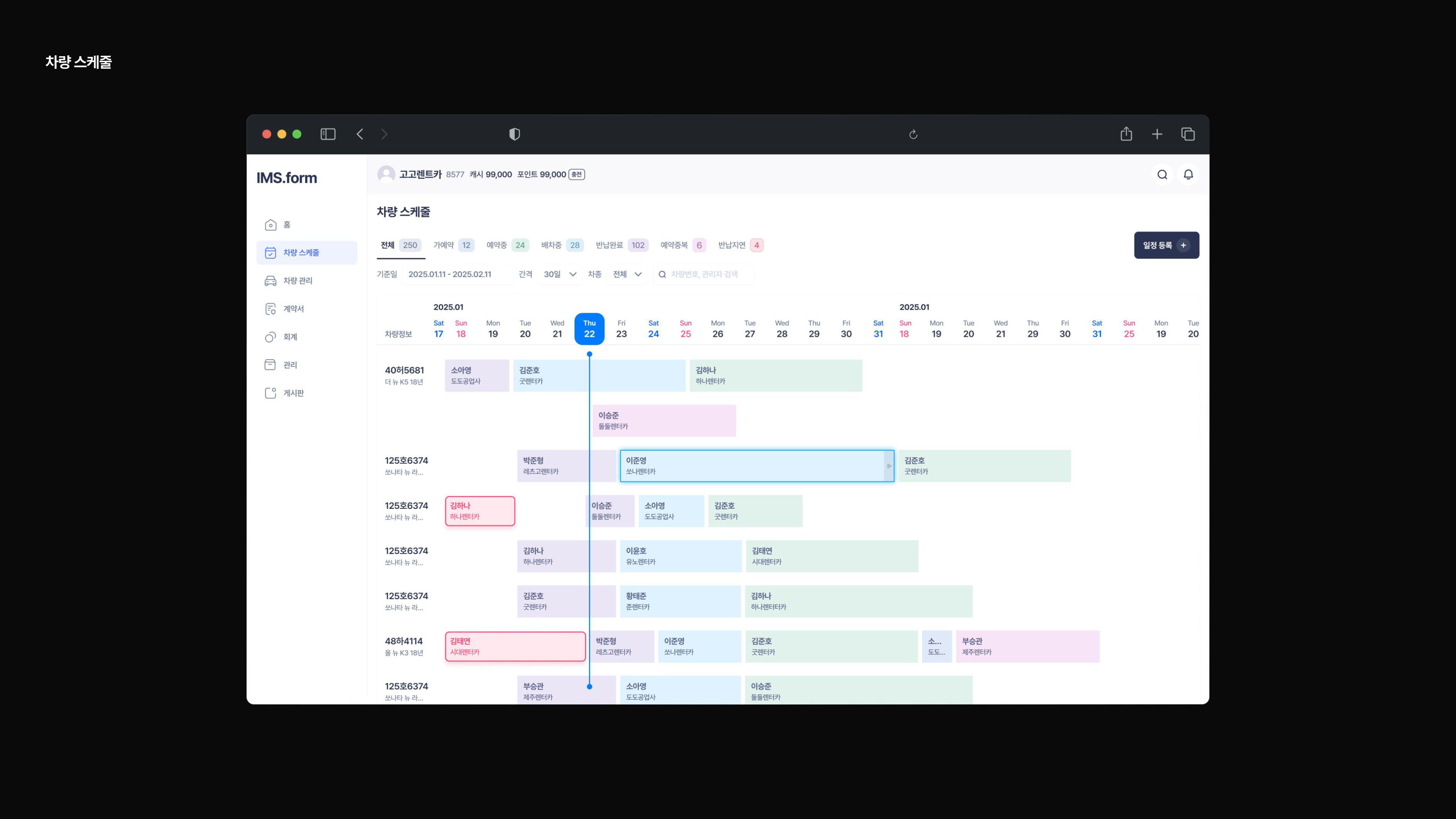The image size is (1456, 819).
Task: Select Thu 22 date marker
Action: 589,329
